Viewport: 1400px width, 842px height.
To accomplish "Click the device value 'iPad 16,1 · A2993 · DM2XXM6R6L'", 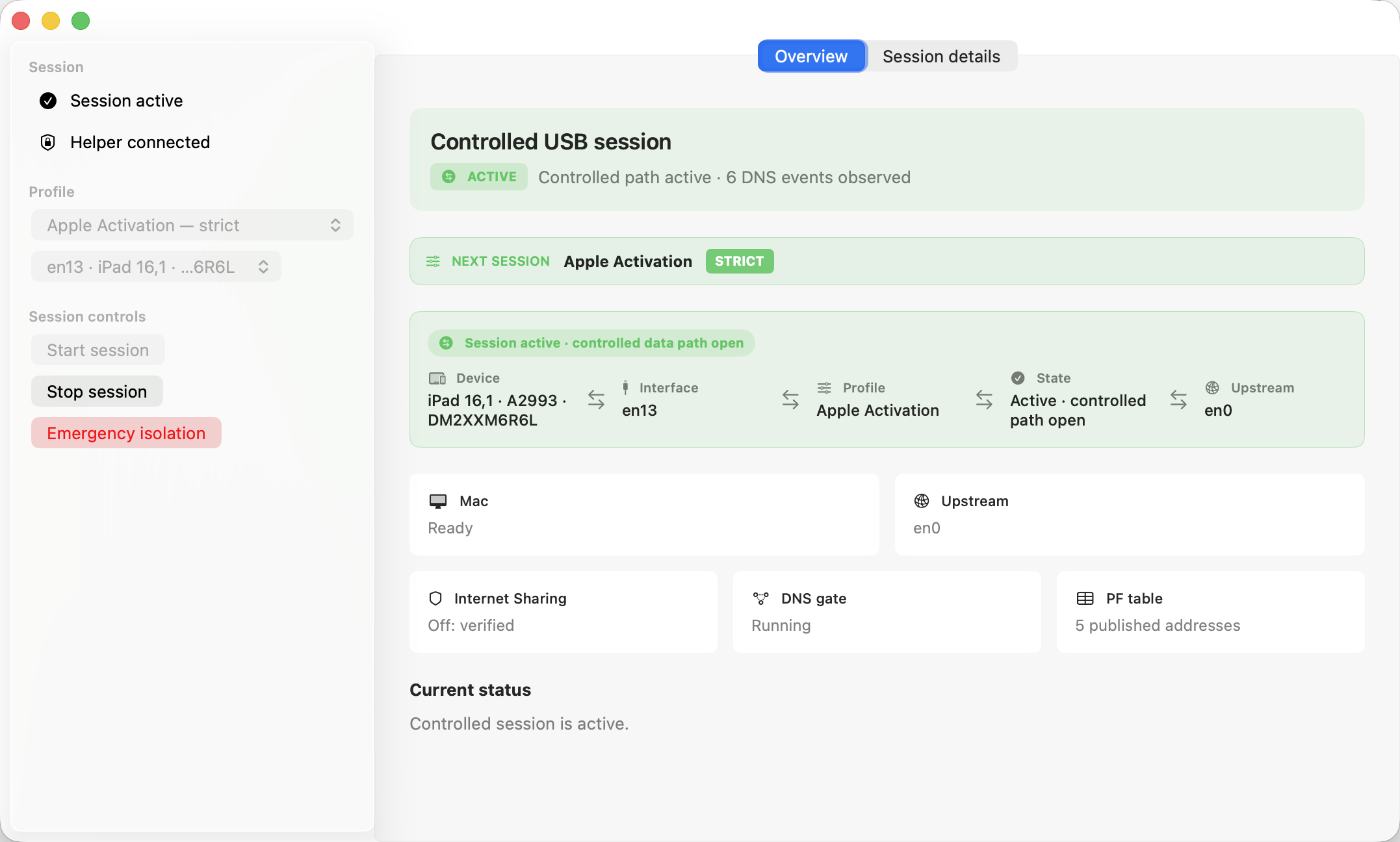I will pos(497,411).
